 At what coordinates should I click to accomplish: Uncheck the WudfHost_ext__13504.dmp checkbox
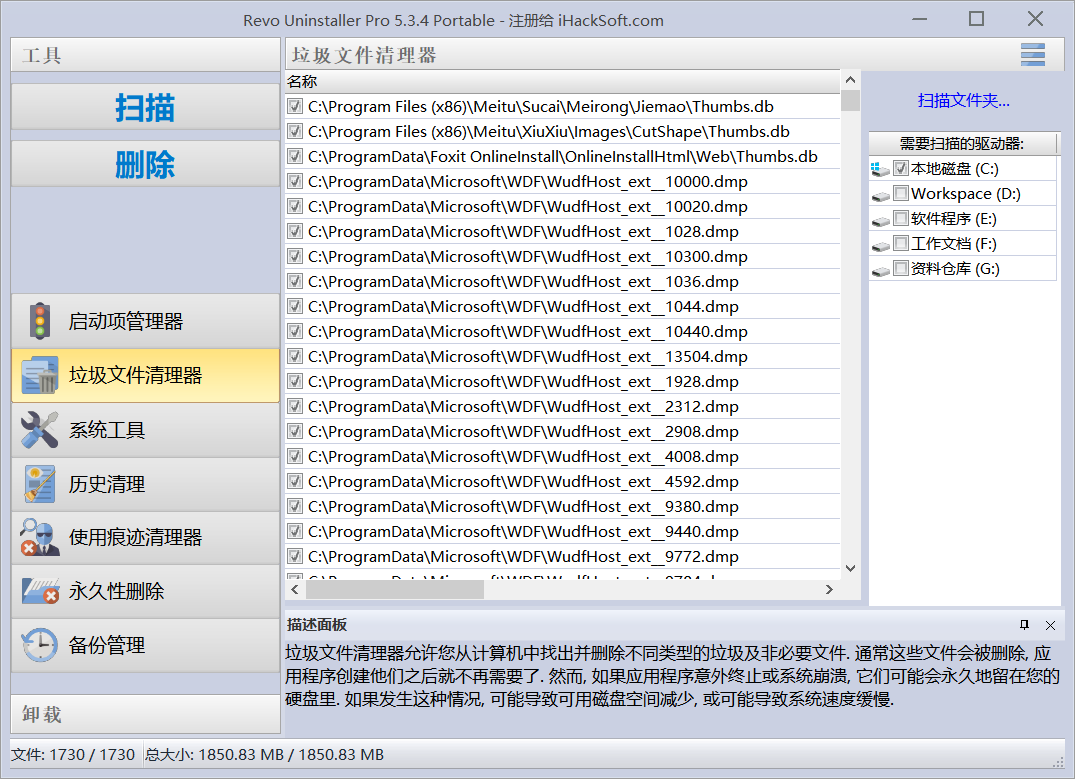[295, 357]
